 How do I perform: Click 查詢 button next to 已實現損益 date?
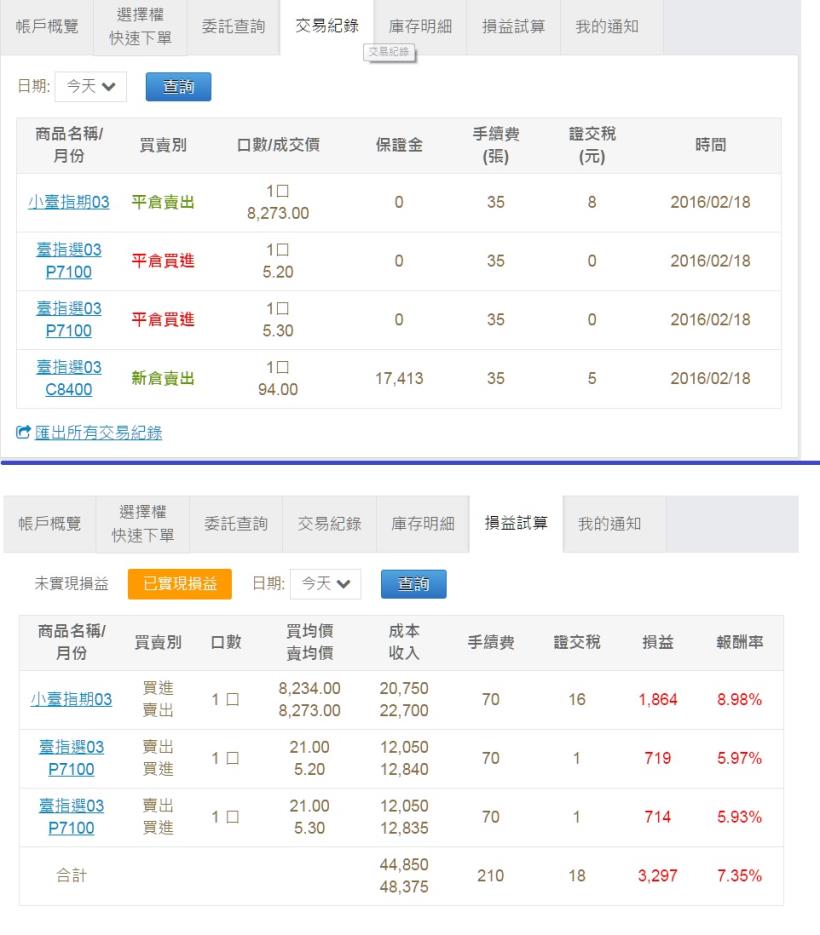coord(413,583)
